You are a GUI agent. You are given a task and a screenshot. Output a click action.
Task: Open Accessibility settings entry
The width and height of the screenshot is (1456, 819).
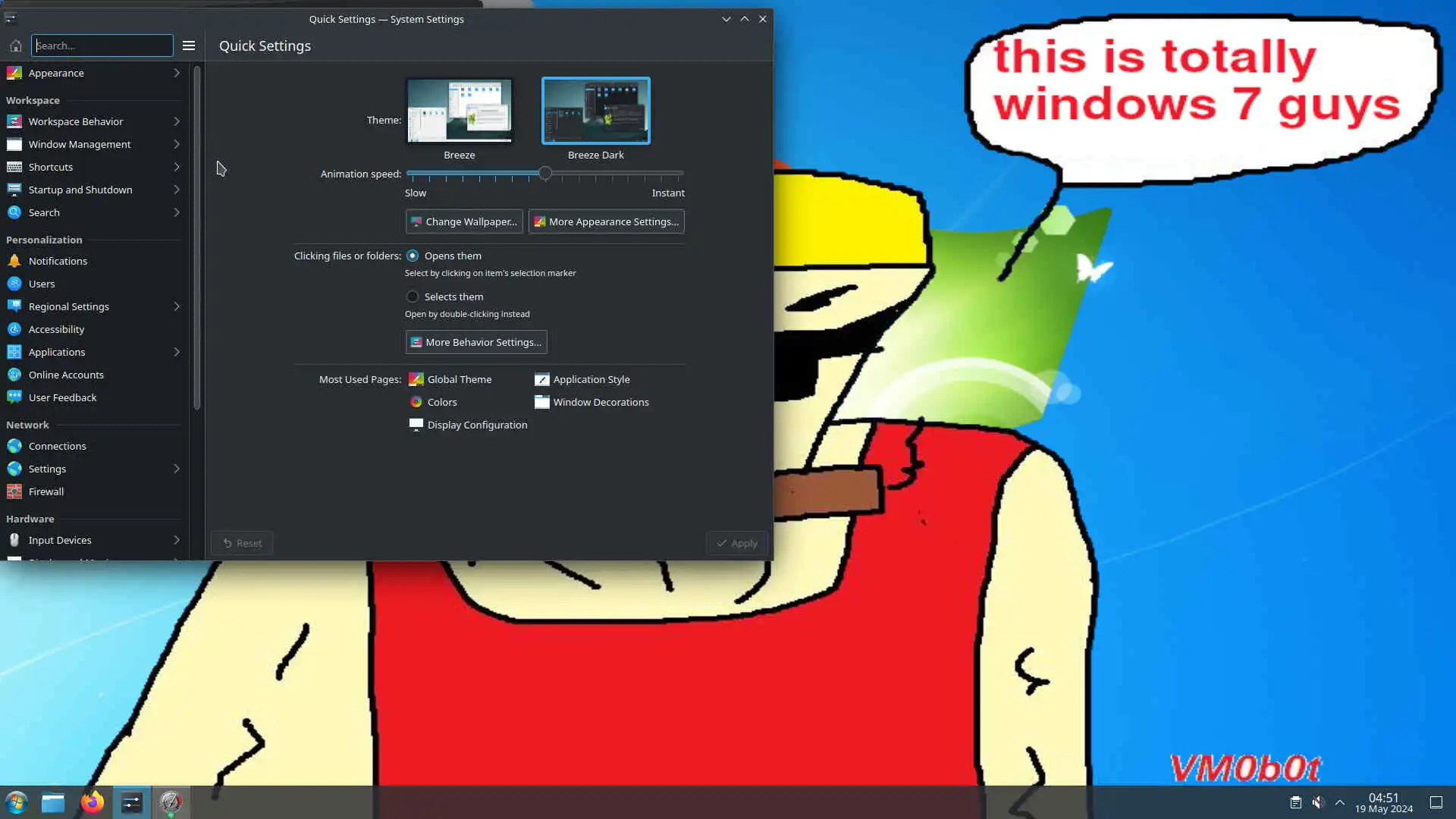point(56,329)
